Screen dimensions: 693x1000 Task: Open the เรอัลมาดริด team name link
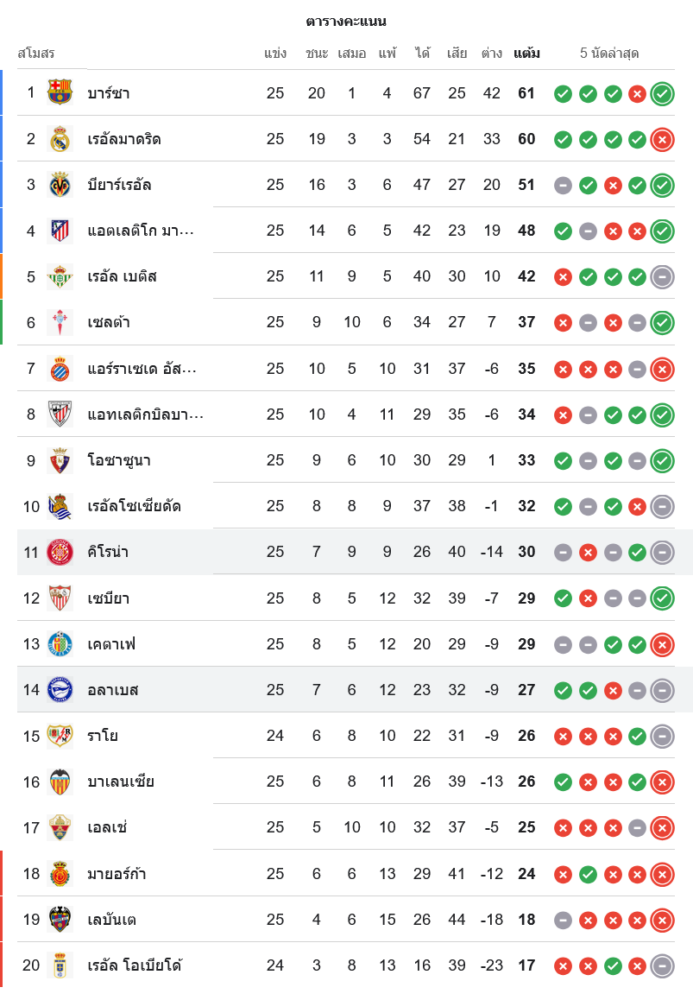[124, 140]
